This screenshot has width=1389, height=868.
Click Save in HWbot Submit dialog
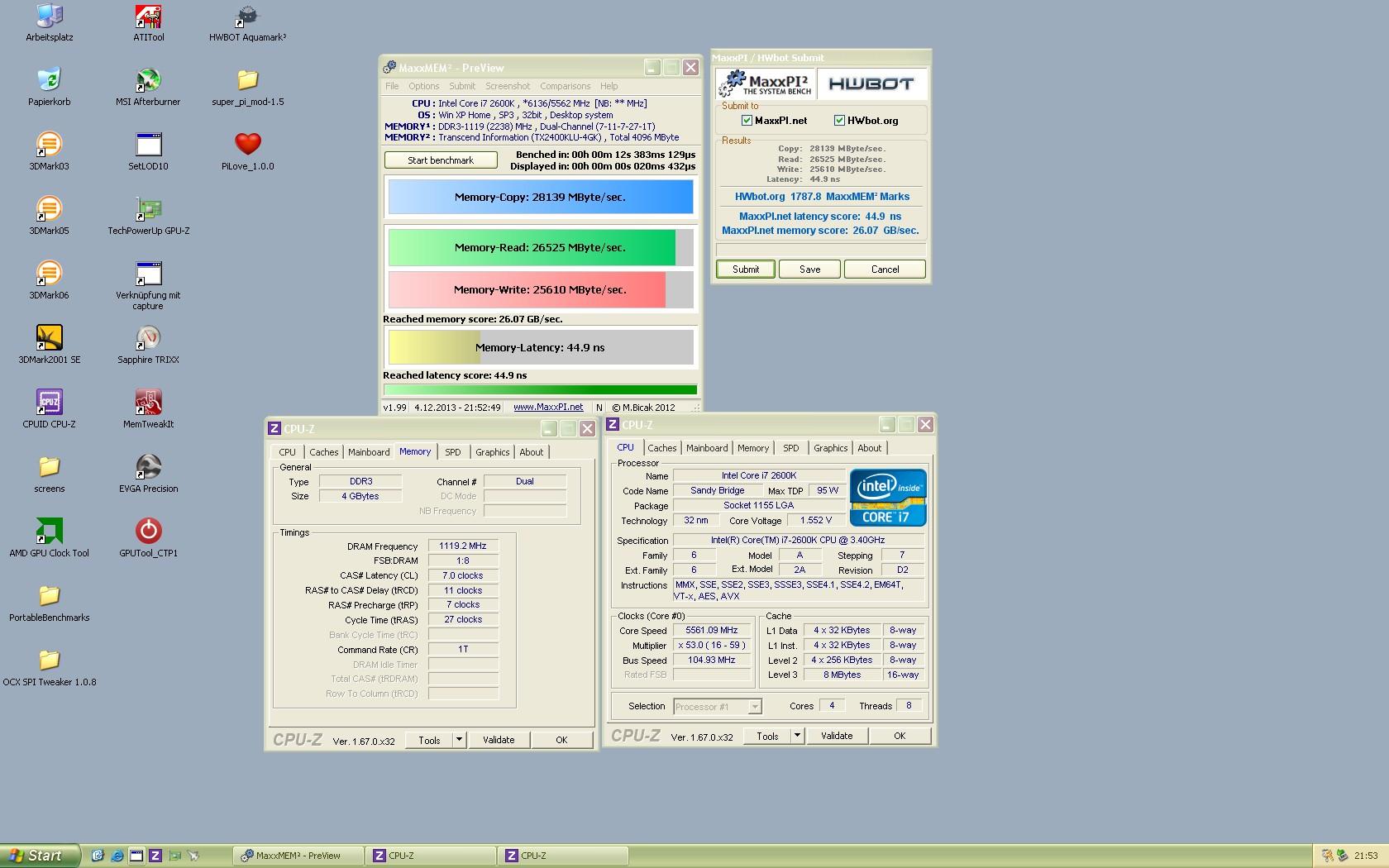(810, 269)
